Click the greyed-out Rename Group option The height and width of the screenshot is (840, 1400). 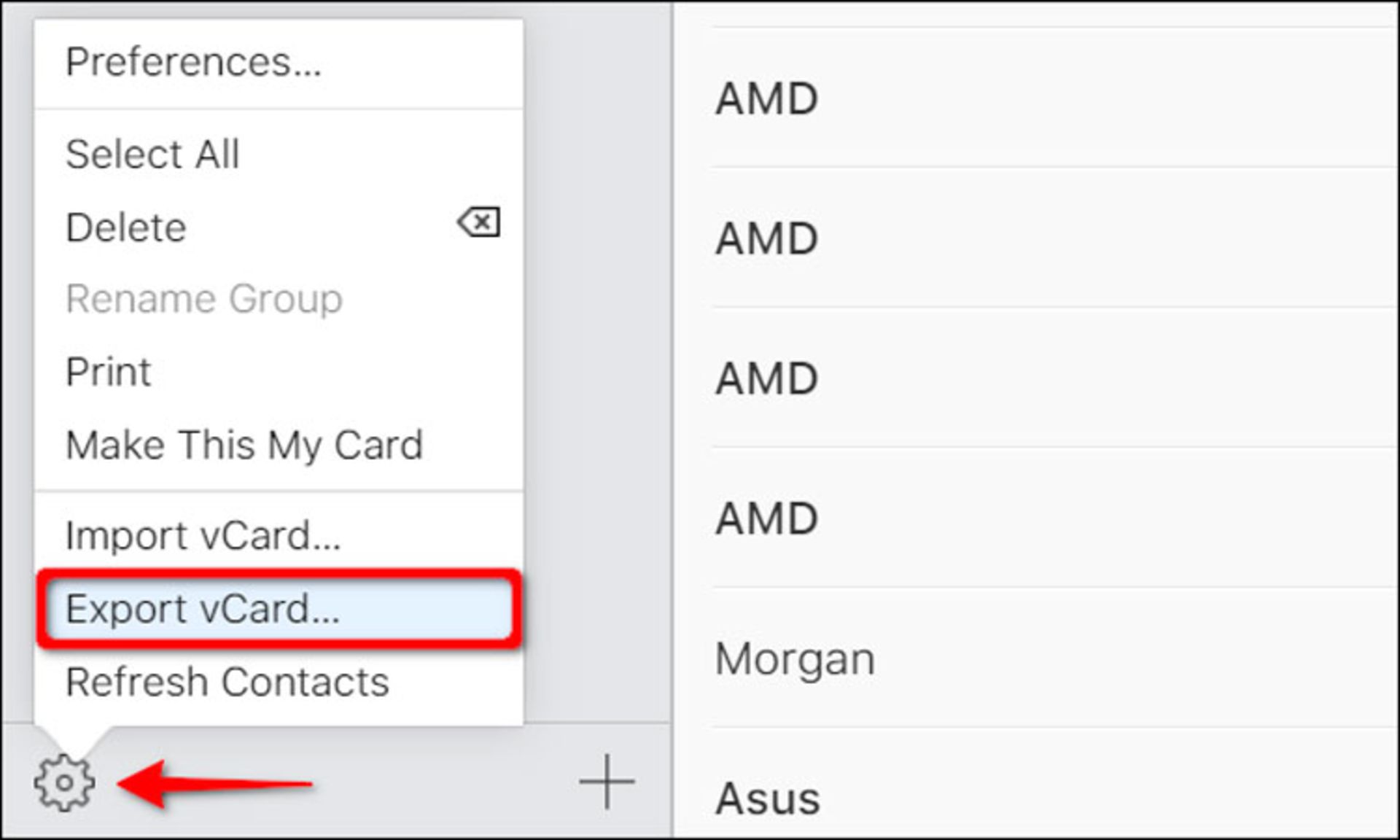[x=204, y=299]
